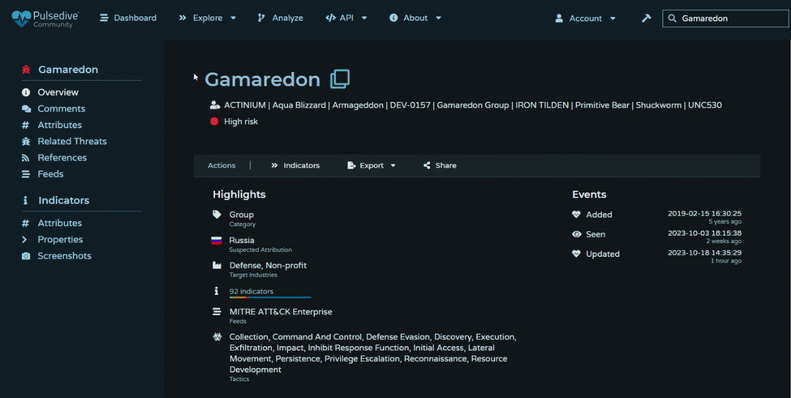Click the Feeds list icon
Viewport: 791px width, 398px height.
coord(26,174)
